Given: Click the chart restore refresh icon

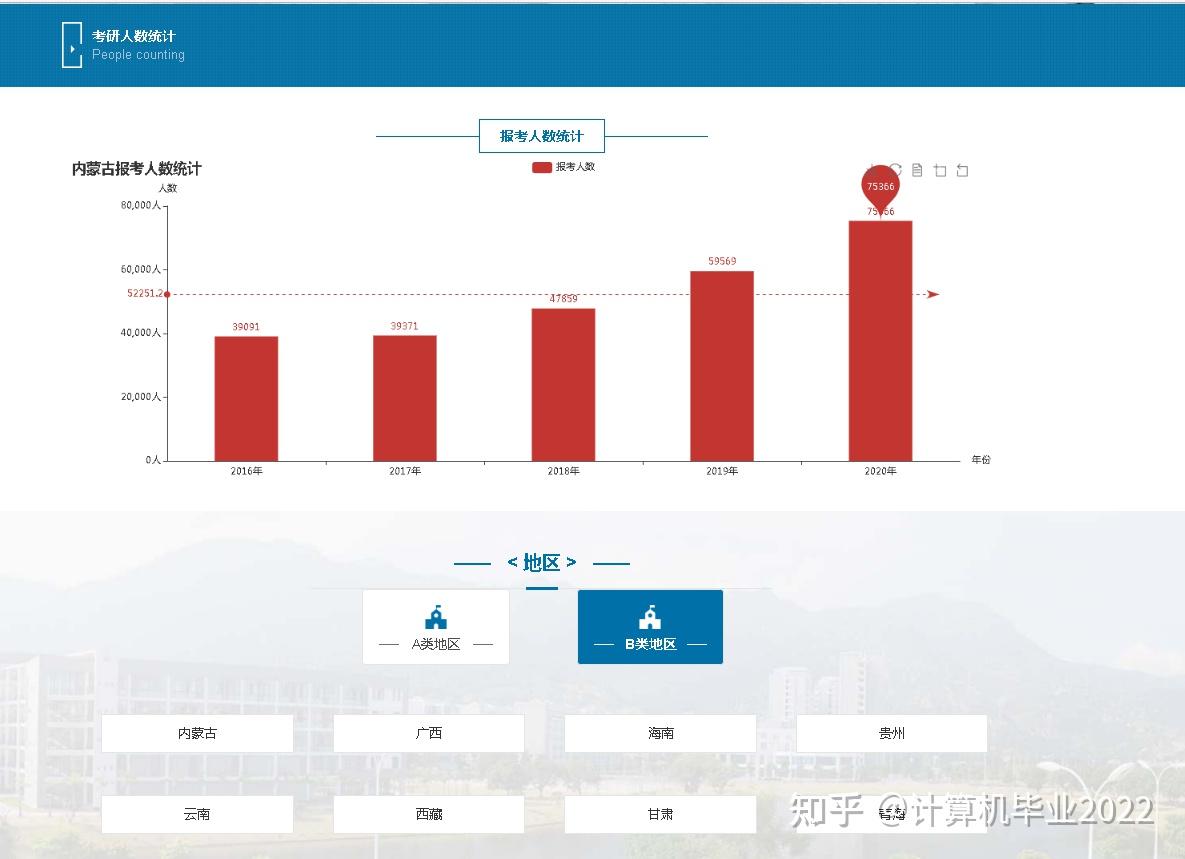Looking at the screenshot, I should pyautogui.click(x=895, y=170).
